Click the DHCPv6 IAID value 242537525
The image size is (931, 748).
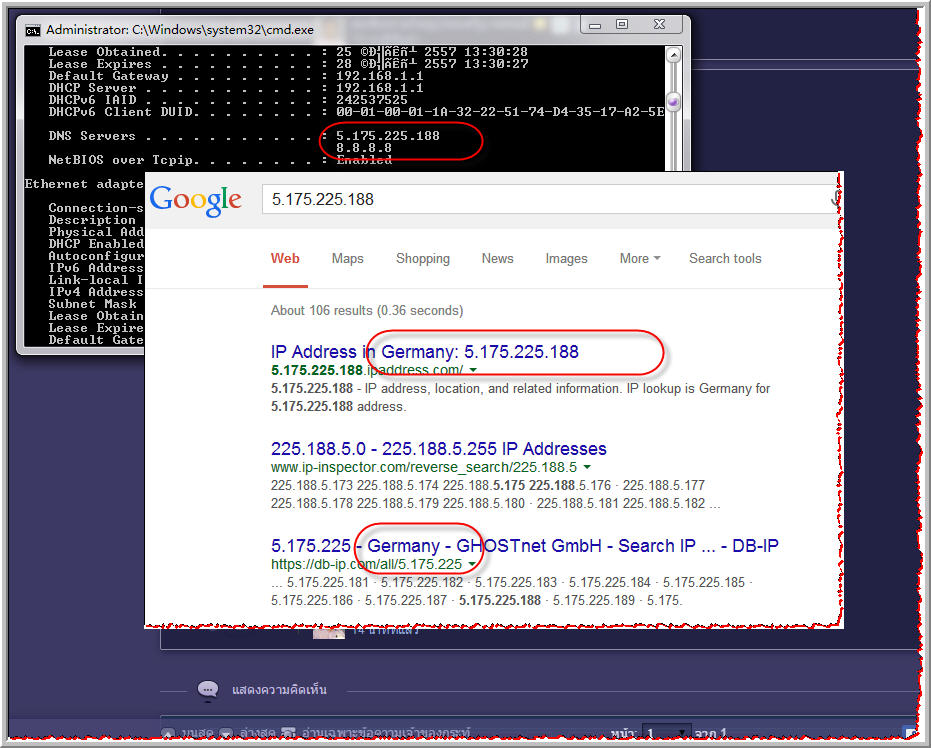click(x=372, y=100)
